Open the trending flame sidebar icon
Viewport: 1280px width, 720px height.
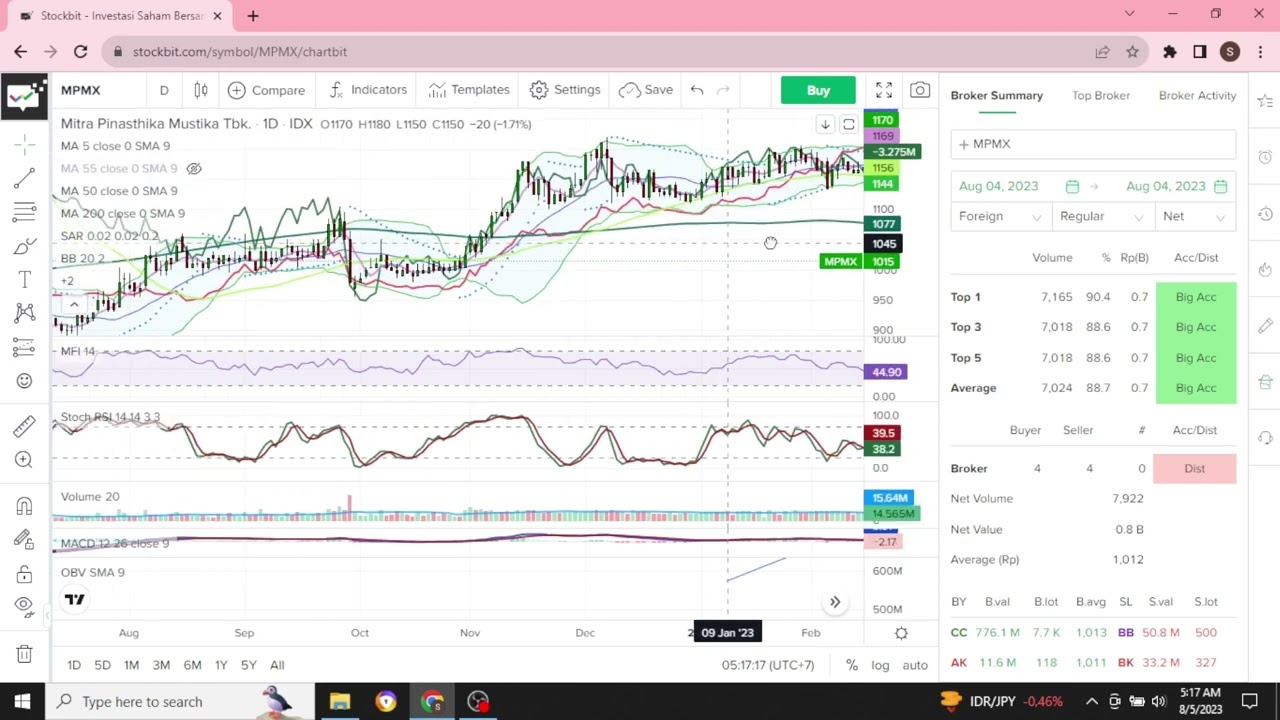click(x=1265, y=269)
